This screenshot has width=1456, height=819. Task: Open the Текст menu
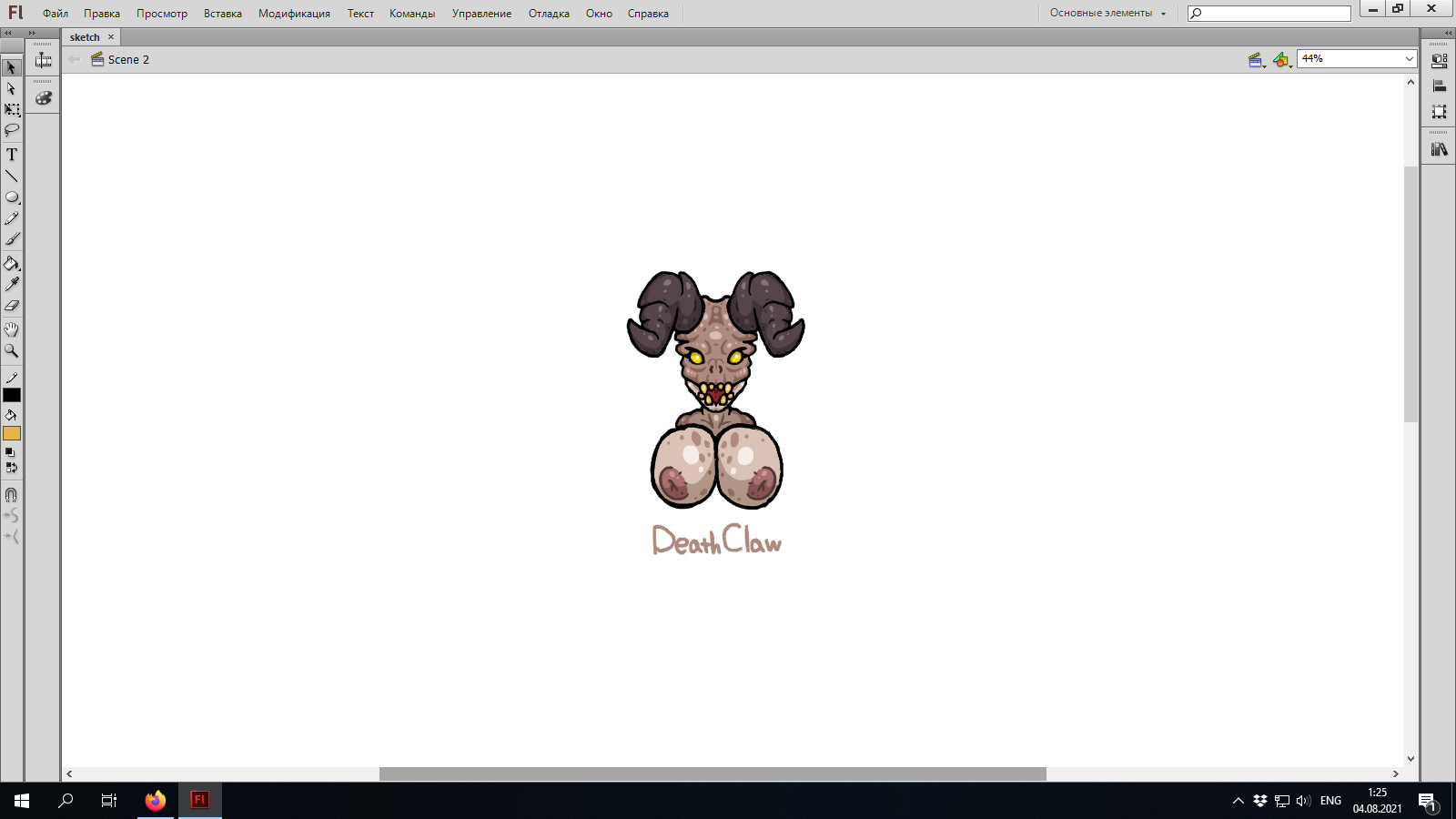pos(360,14)
